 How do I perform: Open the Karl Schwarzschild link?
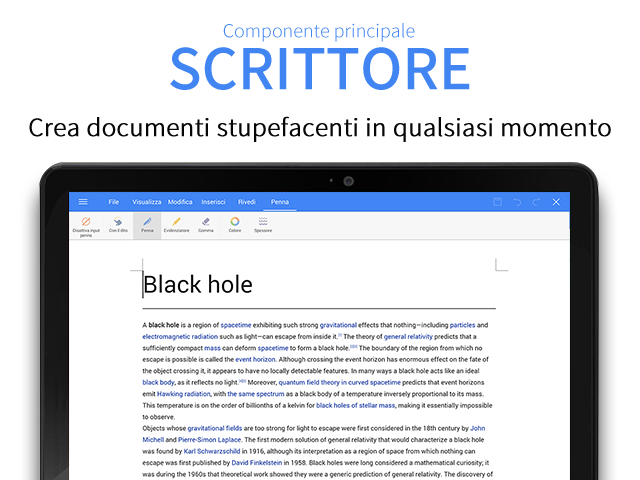click(x=212, y=451)
